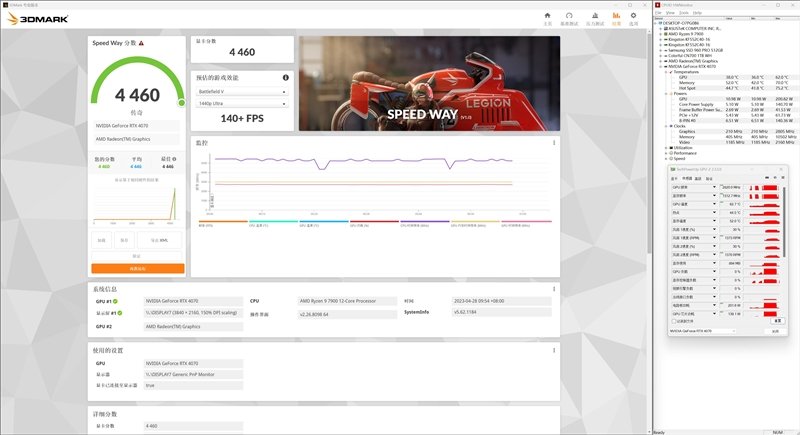Open the Options gear icon in 3DMark
Screen dimensions: 800x435
tap(633, 16)
